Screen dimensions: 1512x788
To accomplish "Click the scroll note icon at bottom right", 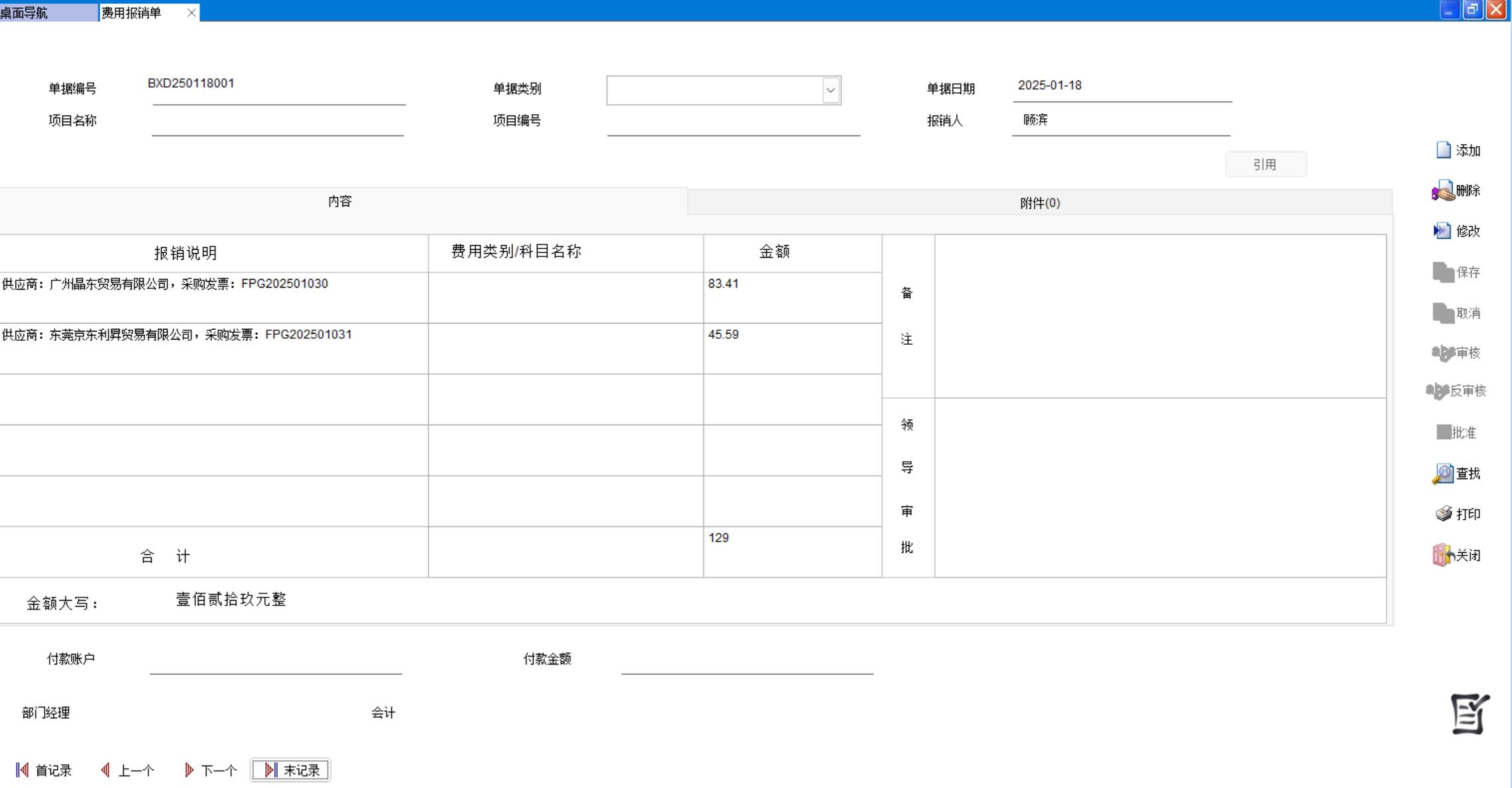I will tap(1469, 714).
